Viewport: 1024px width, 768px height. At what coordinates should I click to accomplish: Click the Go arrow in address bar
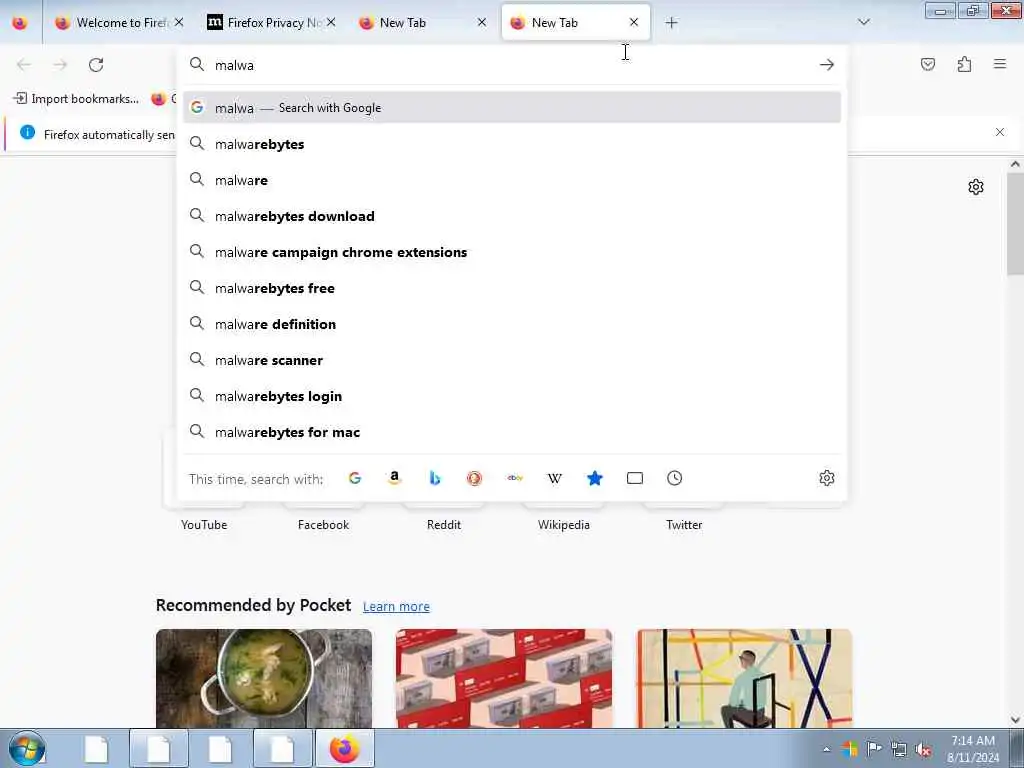(x=827, y=65)
